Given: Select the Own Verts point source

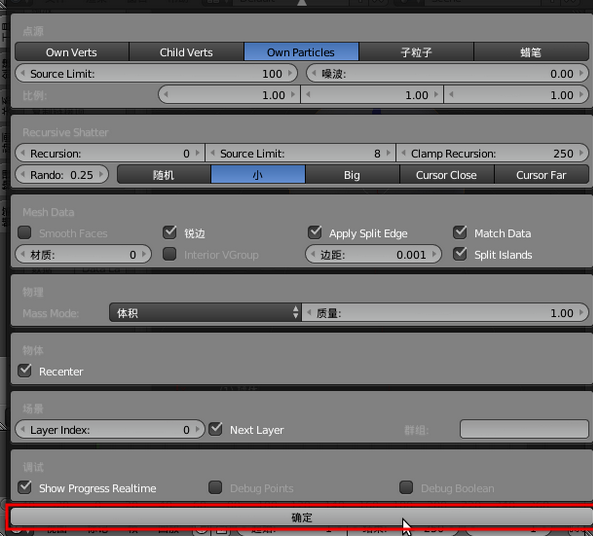Looking at the screenshot, I should tap(71, 52).
